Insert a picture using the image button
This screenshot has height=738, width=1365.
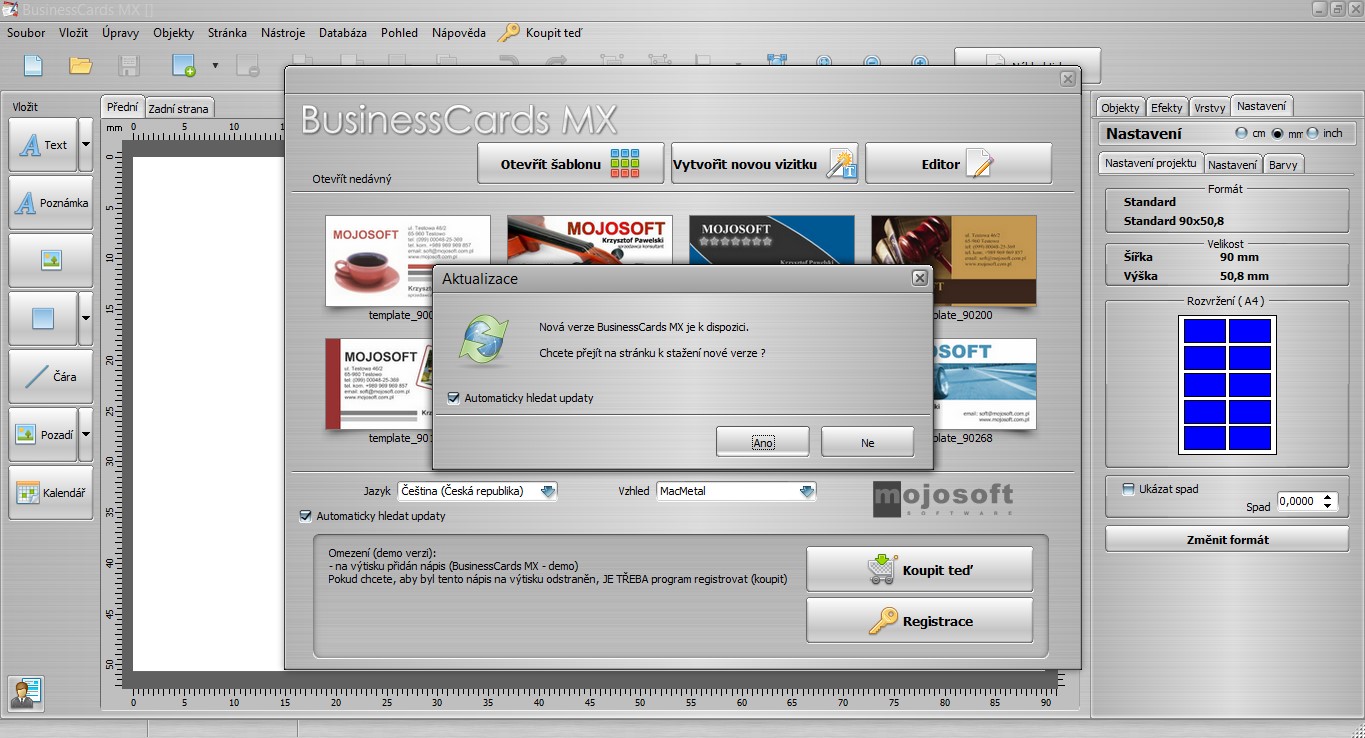pos(51,261)
